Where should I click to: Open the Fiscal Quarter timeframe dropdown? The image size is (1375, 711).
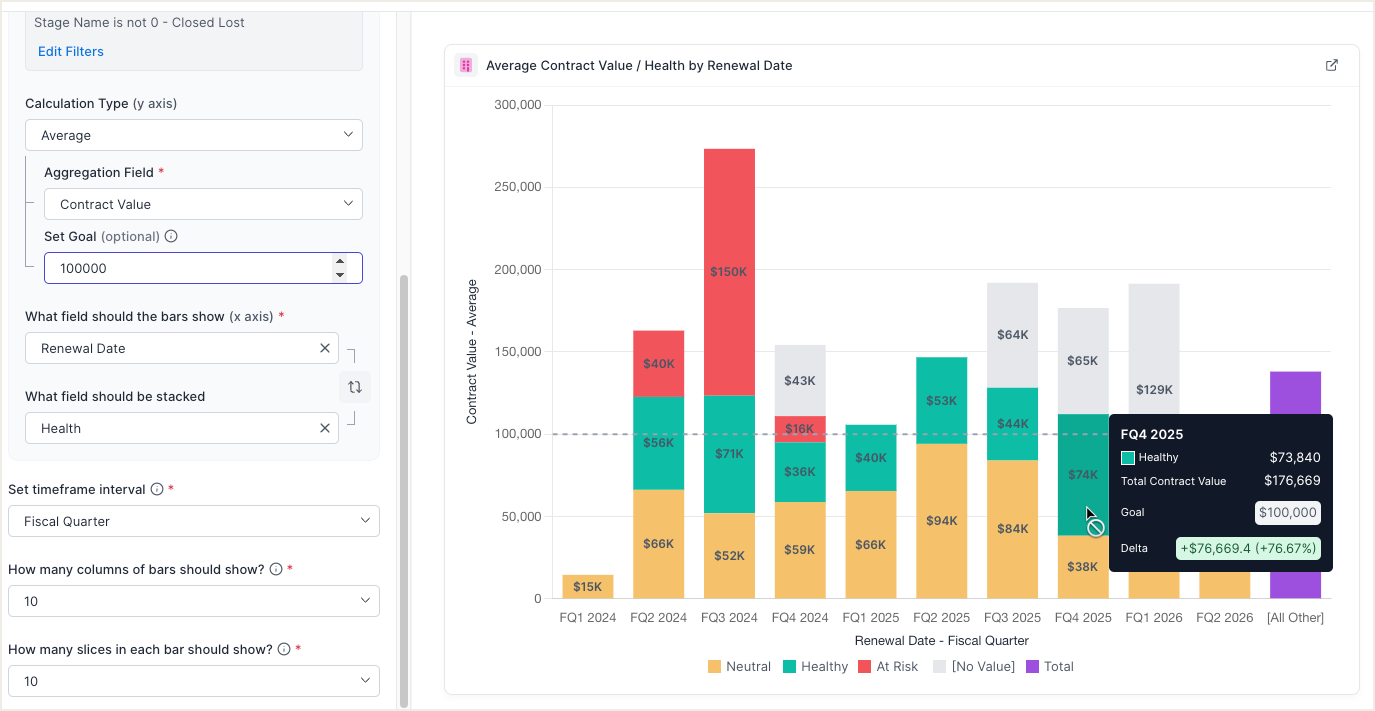pos(194,521)
